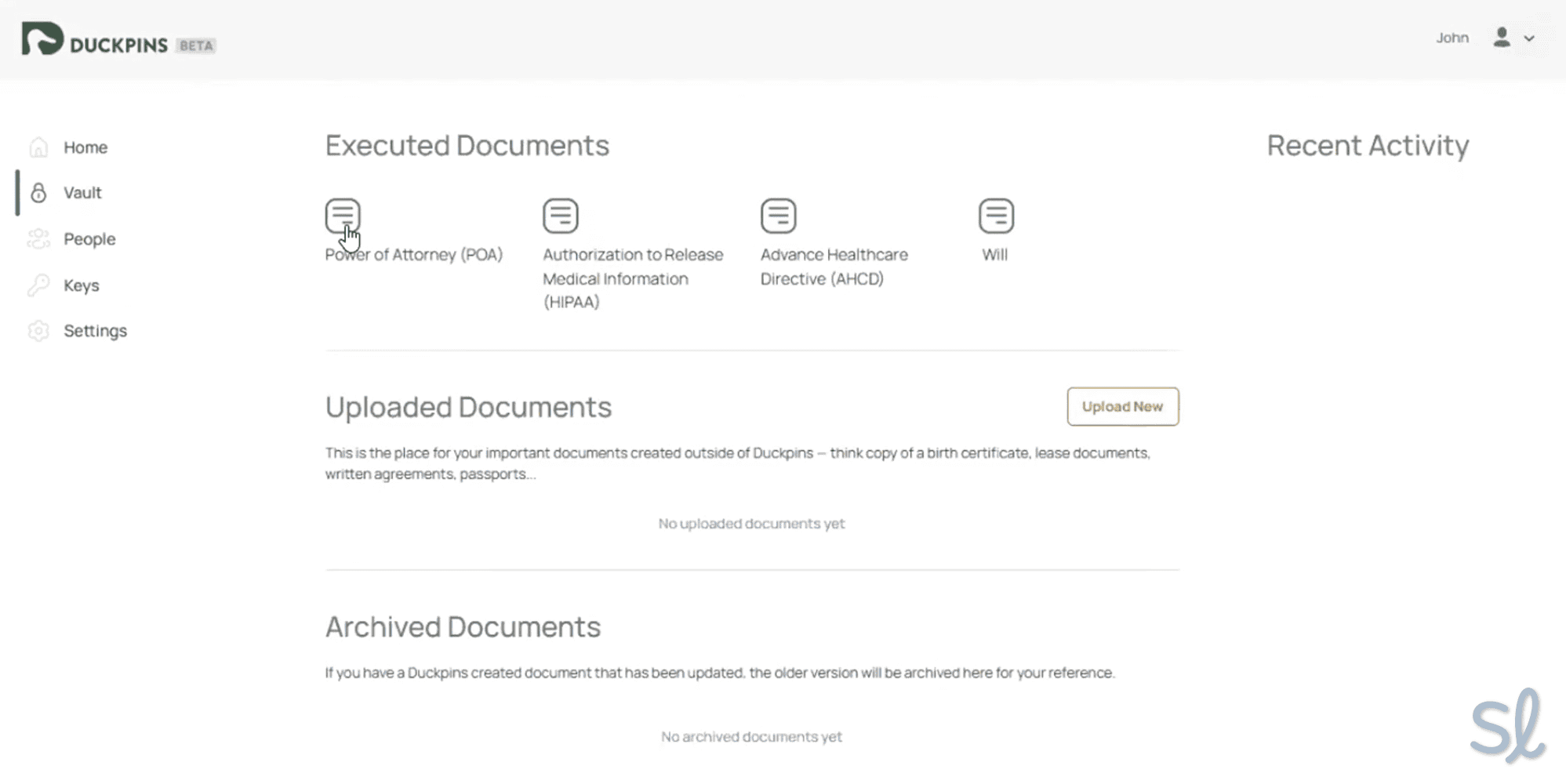Viewport: 1566px width, 784px height.
Task: Open the HIPAA authorization document icon
Action: coord(560,216)
